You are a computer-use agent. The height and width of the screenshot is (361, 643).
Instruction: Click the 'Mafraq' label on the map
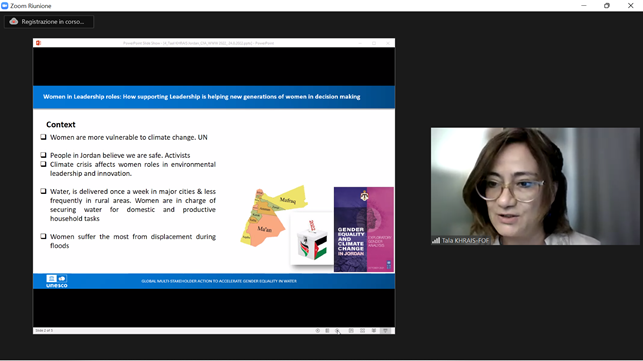[x=287, y=200]
